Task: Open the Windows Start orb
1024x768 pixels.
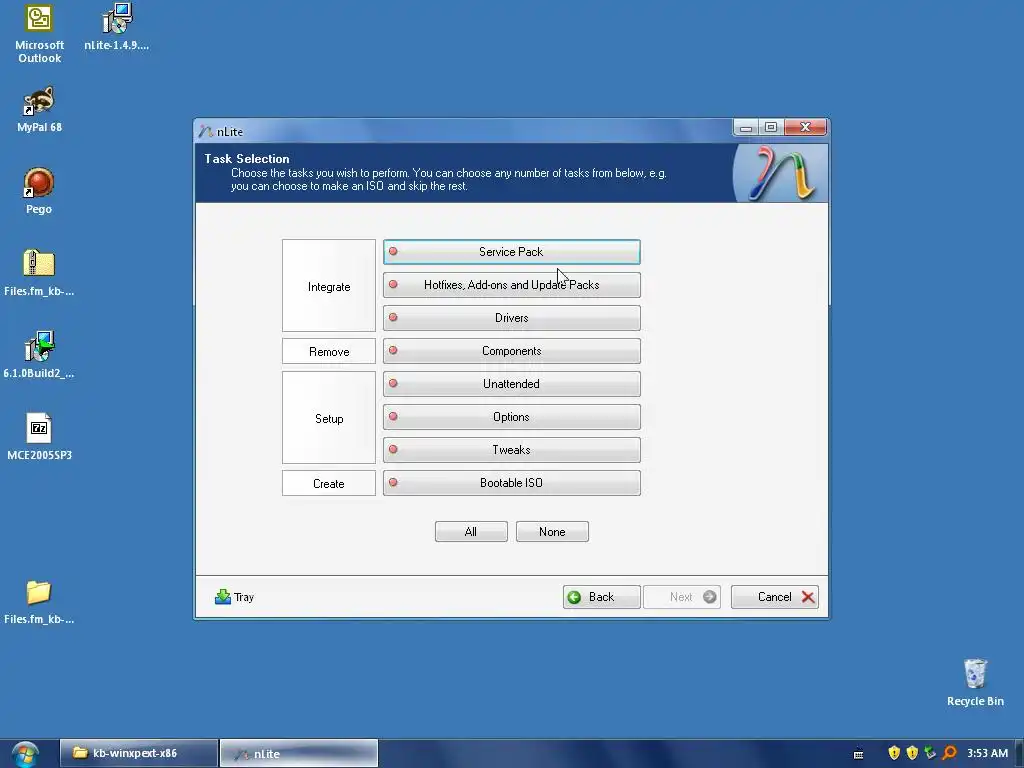Action: [25, 754]
